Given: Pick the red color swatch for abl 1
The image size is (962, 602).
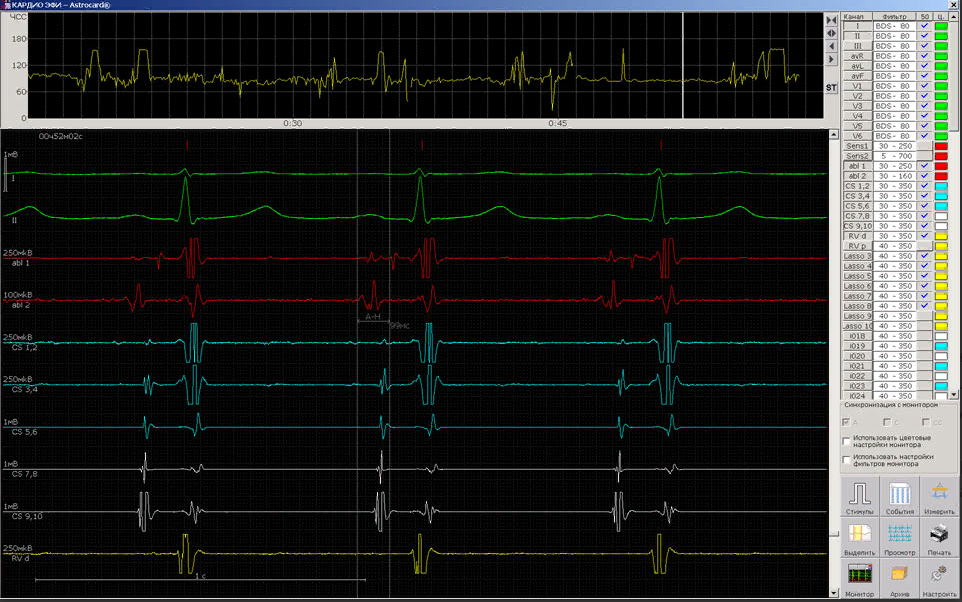Looking at the screenshot, I should tap(940, 166).
